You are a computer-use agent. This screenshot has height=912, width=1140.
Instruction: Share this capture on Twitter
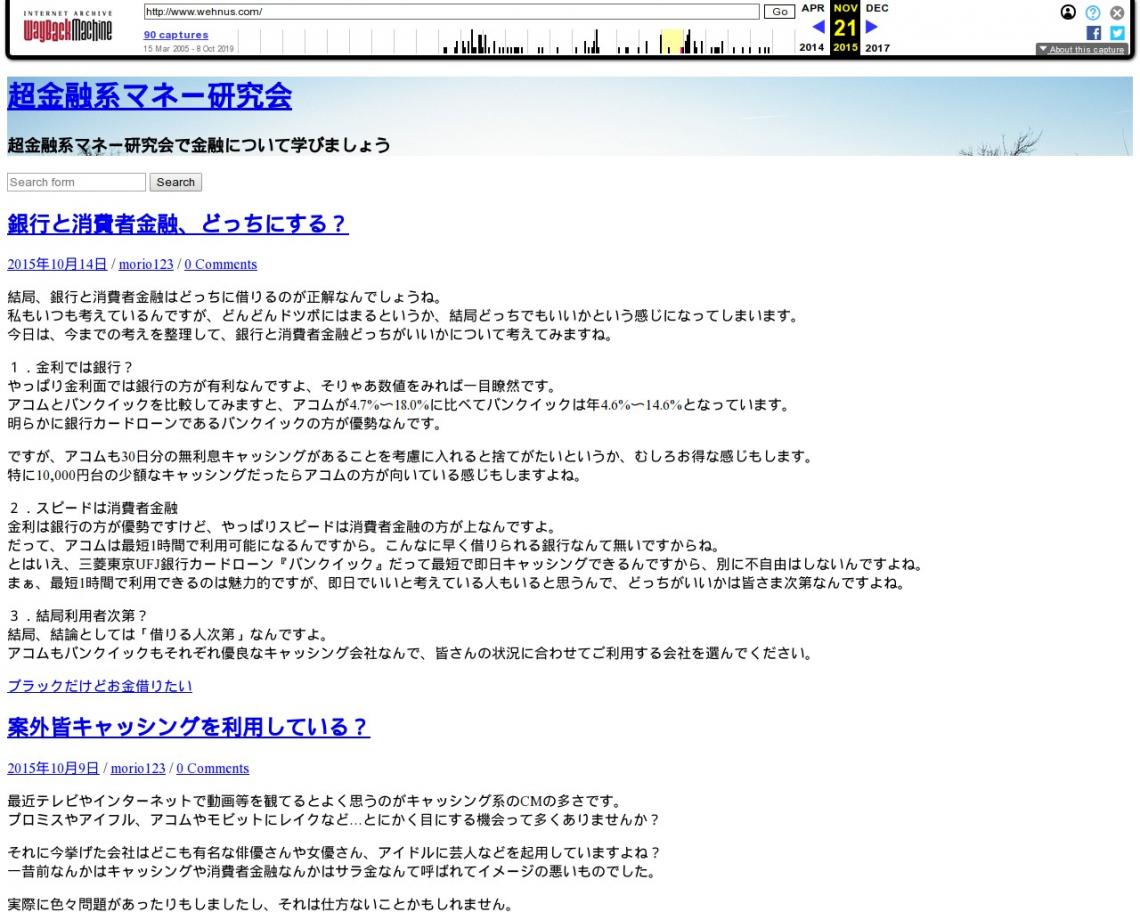point(1117,33)
